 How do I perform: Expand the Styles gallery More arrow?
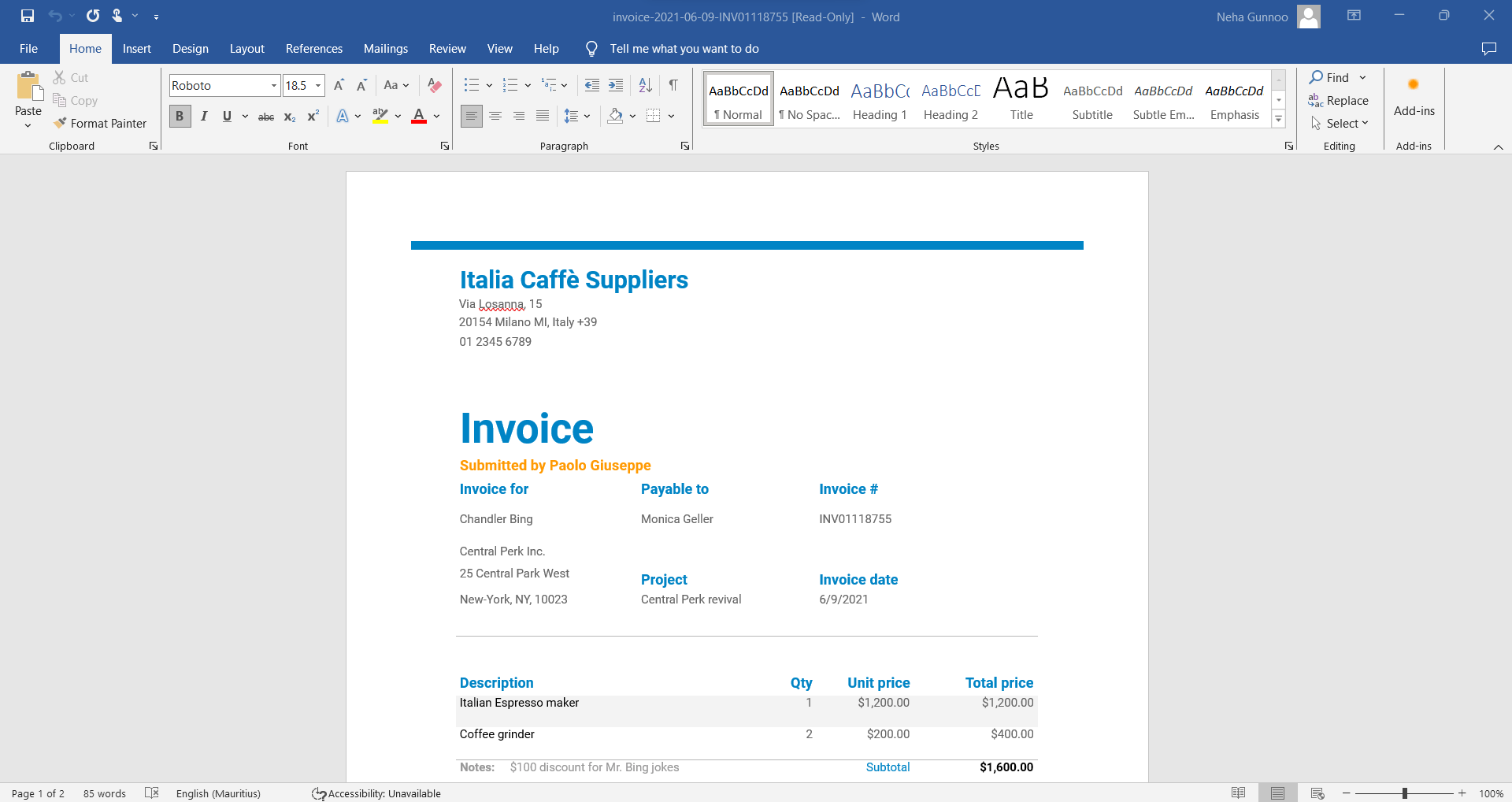click(1279, 119)
